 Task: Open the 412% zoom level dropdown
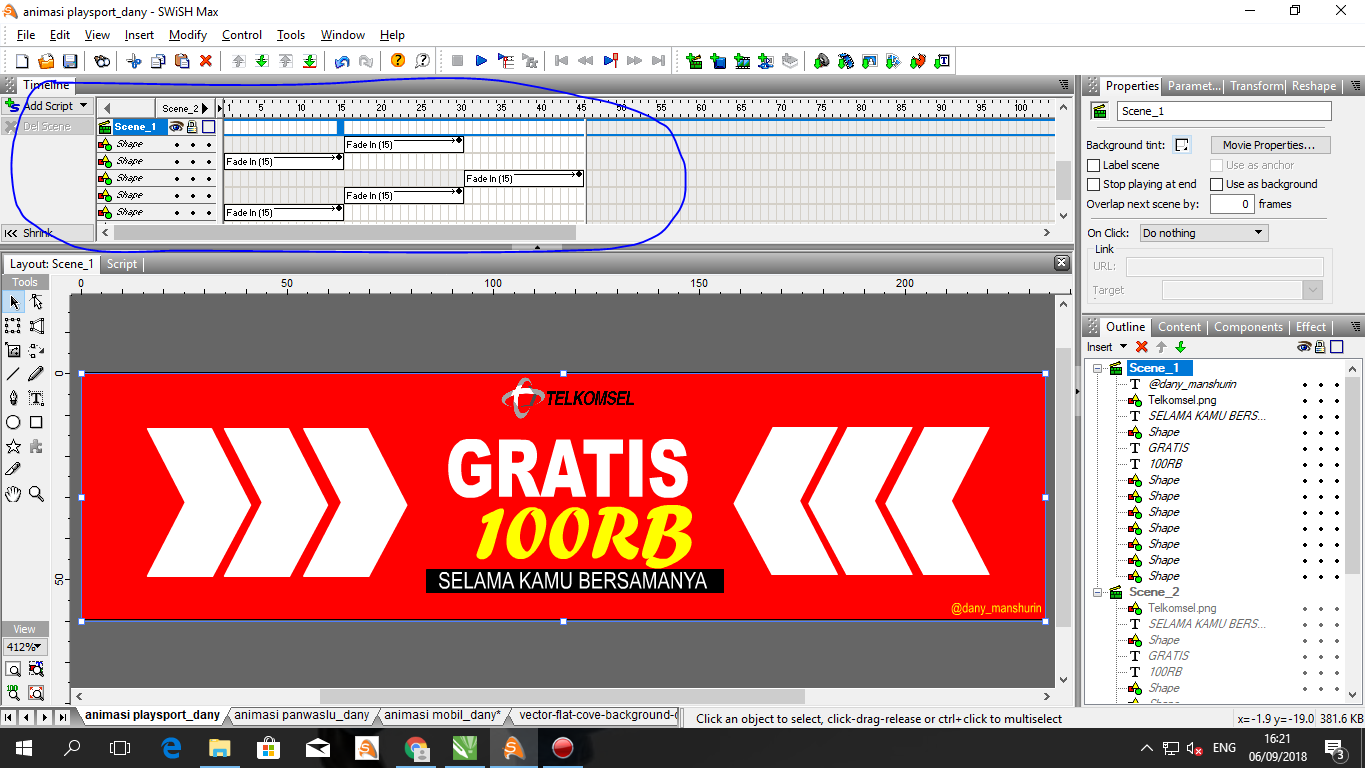tap(25, 647)
